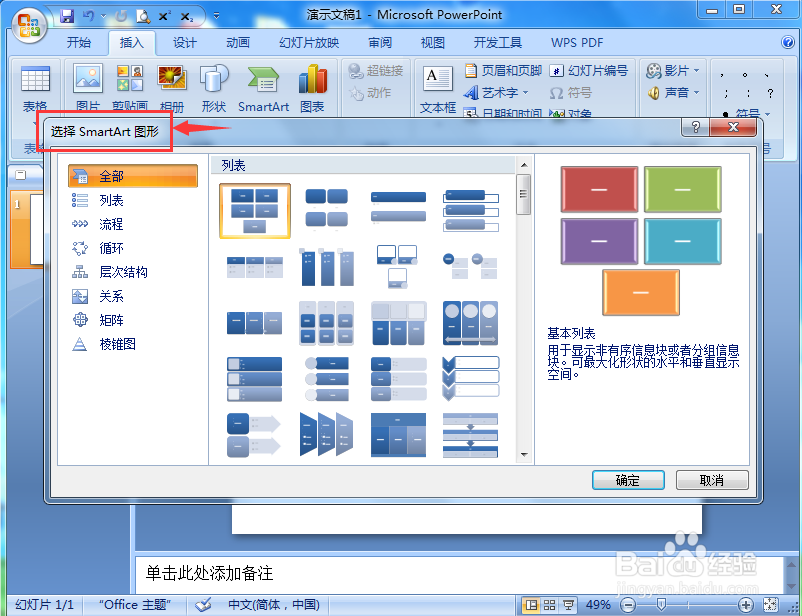Open the 动画 tab
This screenshot has height=616, width=802.
click(x=238, y=43)
